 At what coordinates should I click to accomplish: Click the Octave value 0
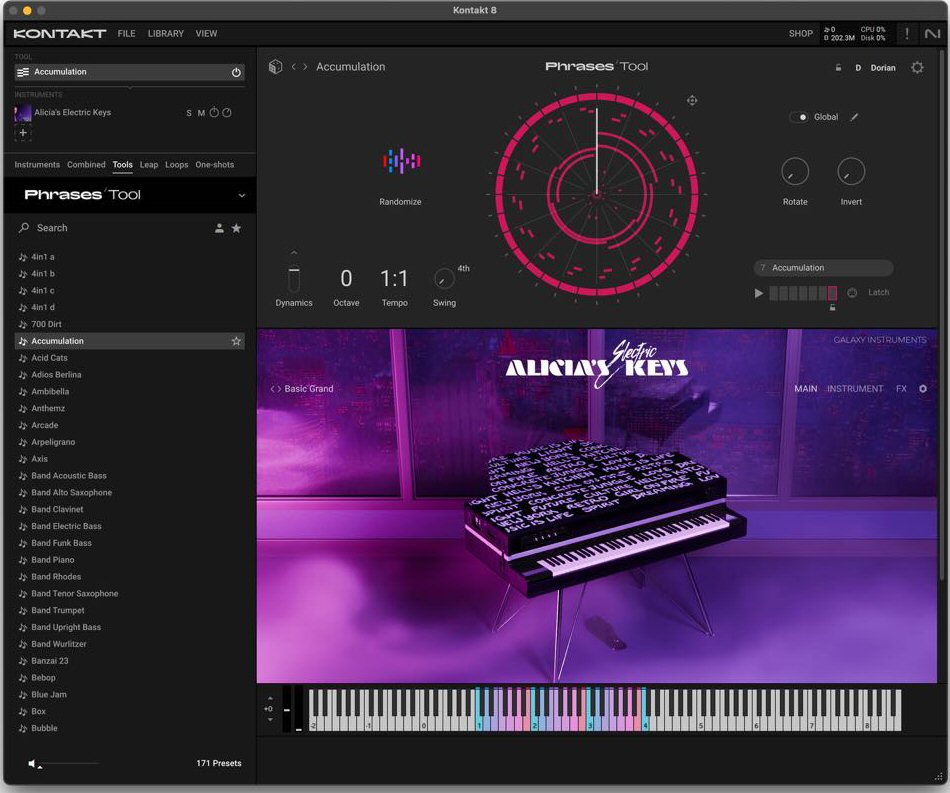pyautogui.click(x=346, y=279)
